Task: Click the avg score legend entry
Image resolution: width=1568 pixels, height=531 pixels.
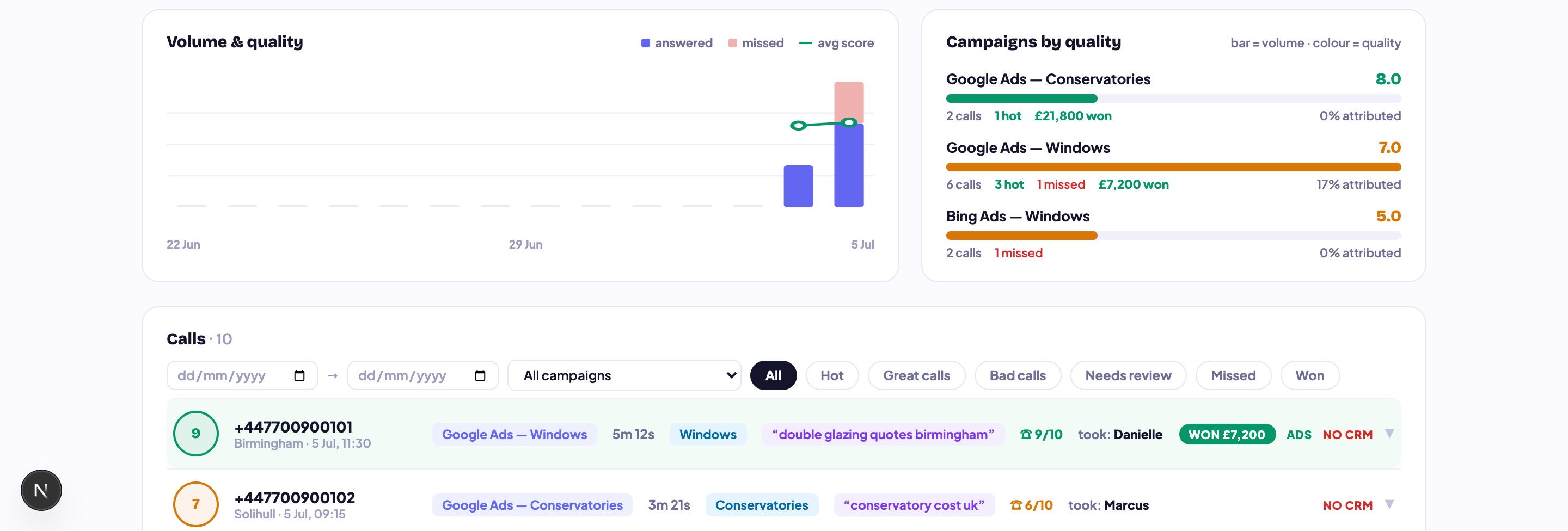Action: [836, 43]
